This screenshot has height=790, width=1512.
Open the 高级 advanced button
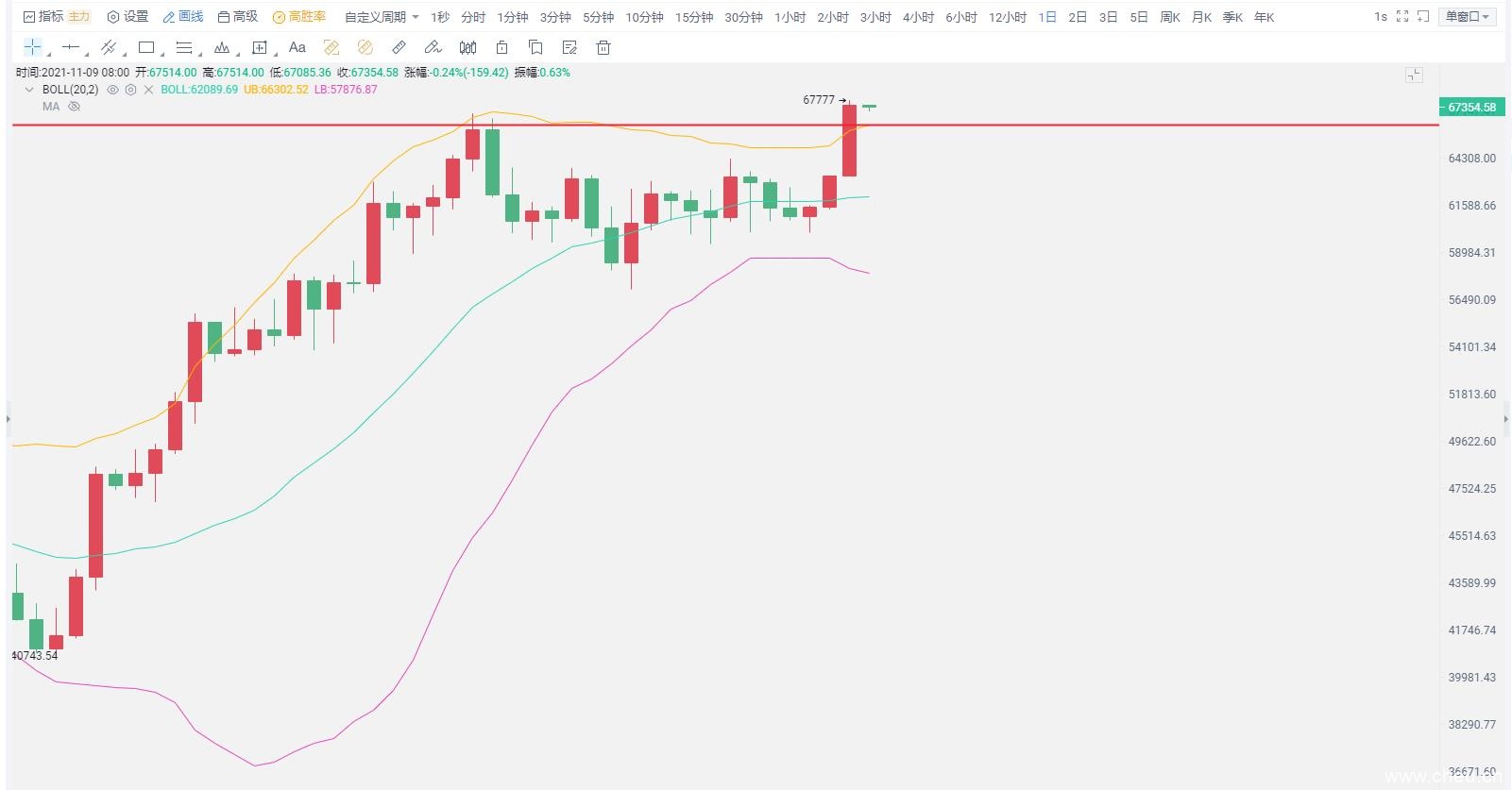(x=237, y=17)
